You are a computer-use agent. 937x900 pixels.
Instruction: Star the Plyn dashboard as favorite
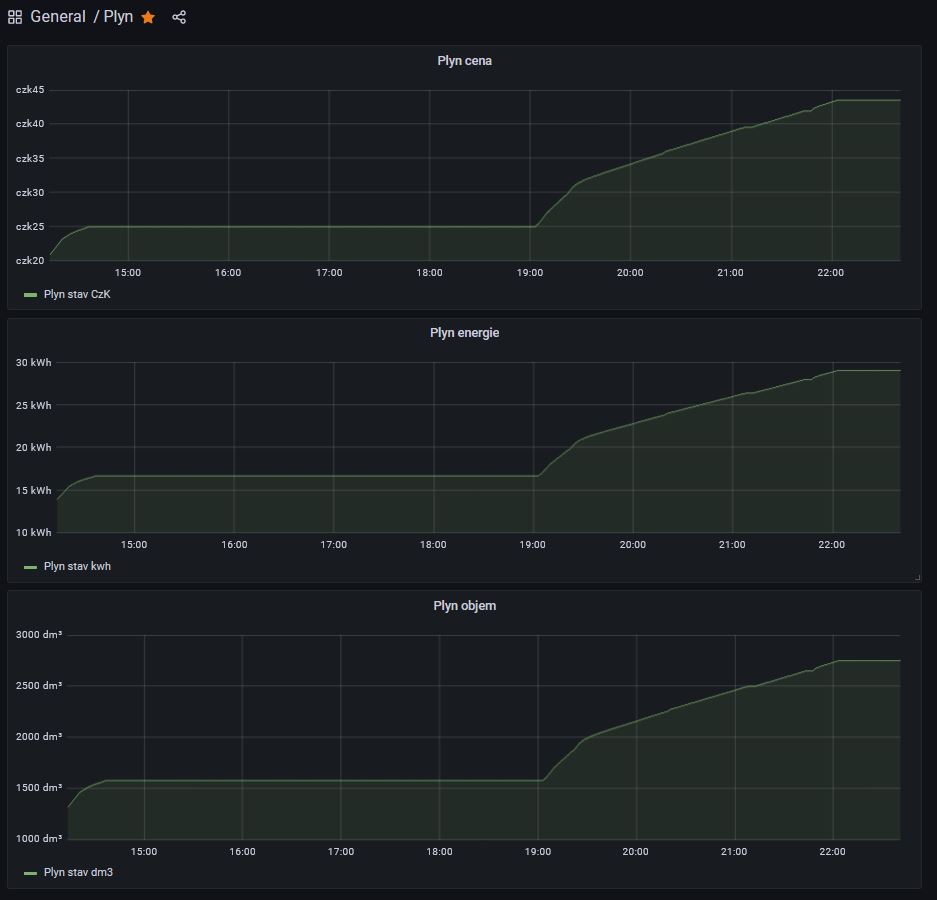point(148,17)
